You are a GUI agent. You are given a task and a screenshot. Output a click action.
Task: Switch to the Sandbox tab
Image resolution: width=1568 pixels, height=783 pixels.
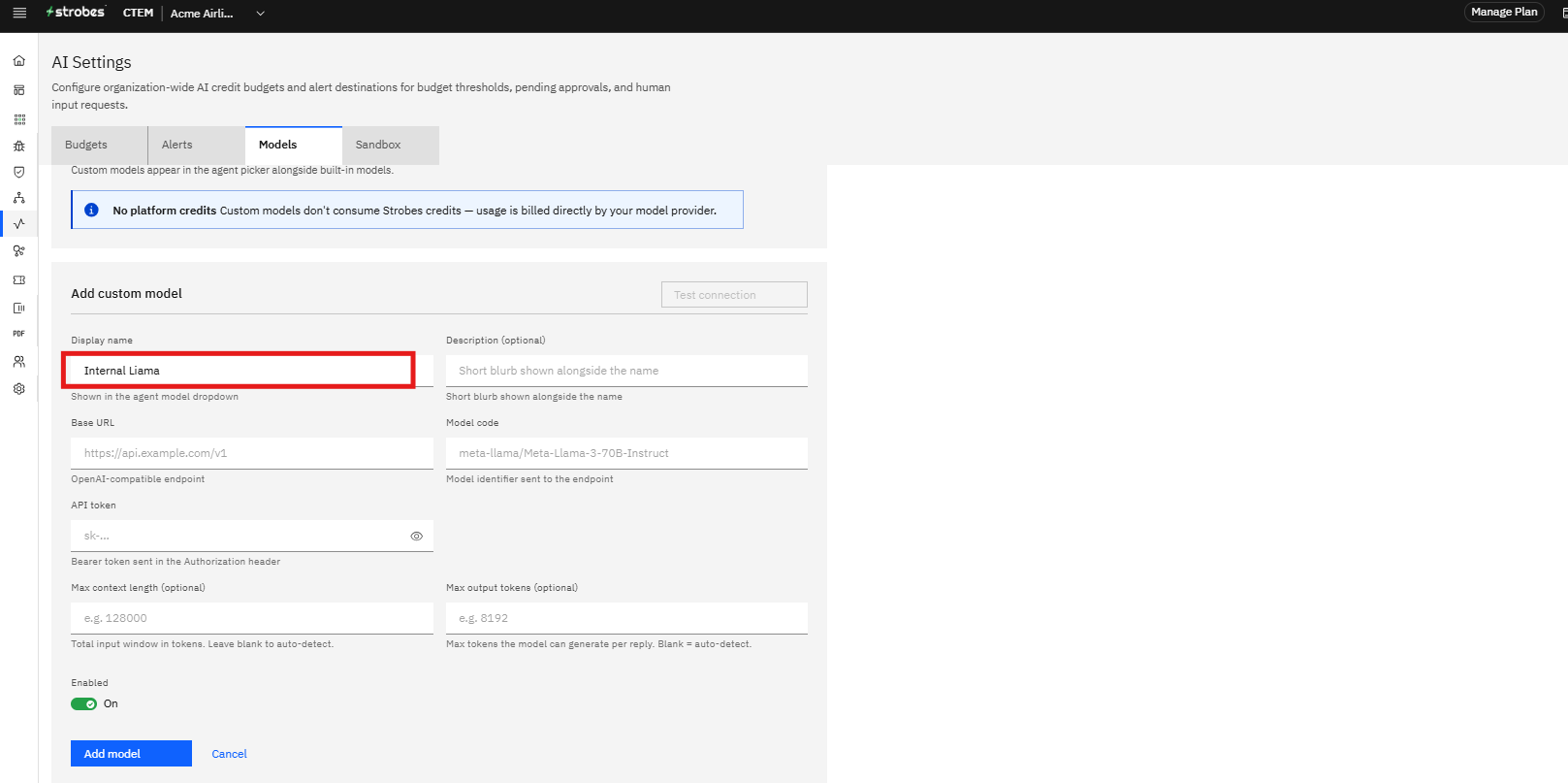point(391,146)
